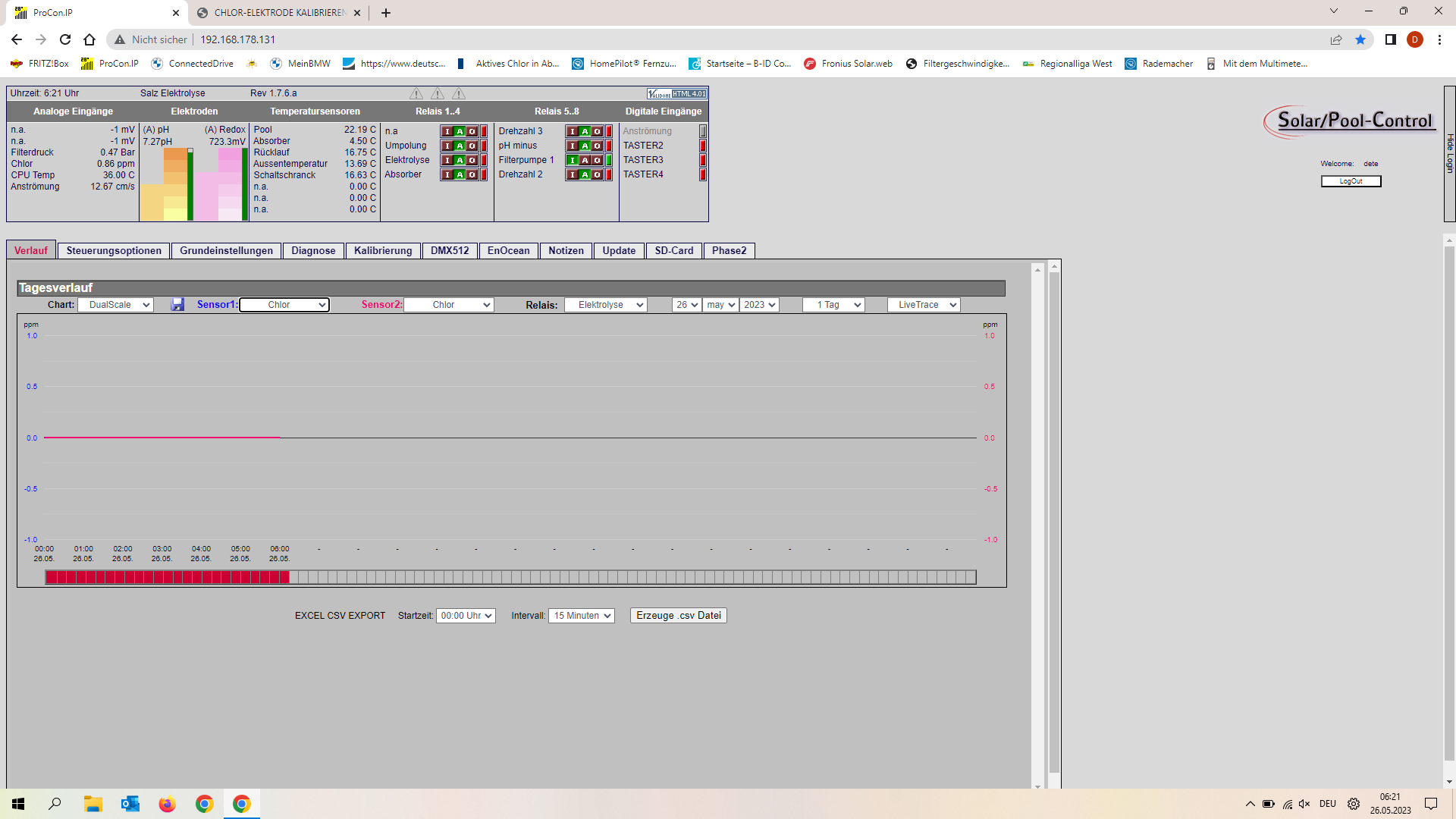
Task: Open the FRITZ!Box bookmark
Action: 39,64
